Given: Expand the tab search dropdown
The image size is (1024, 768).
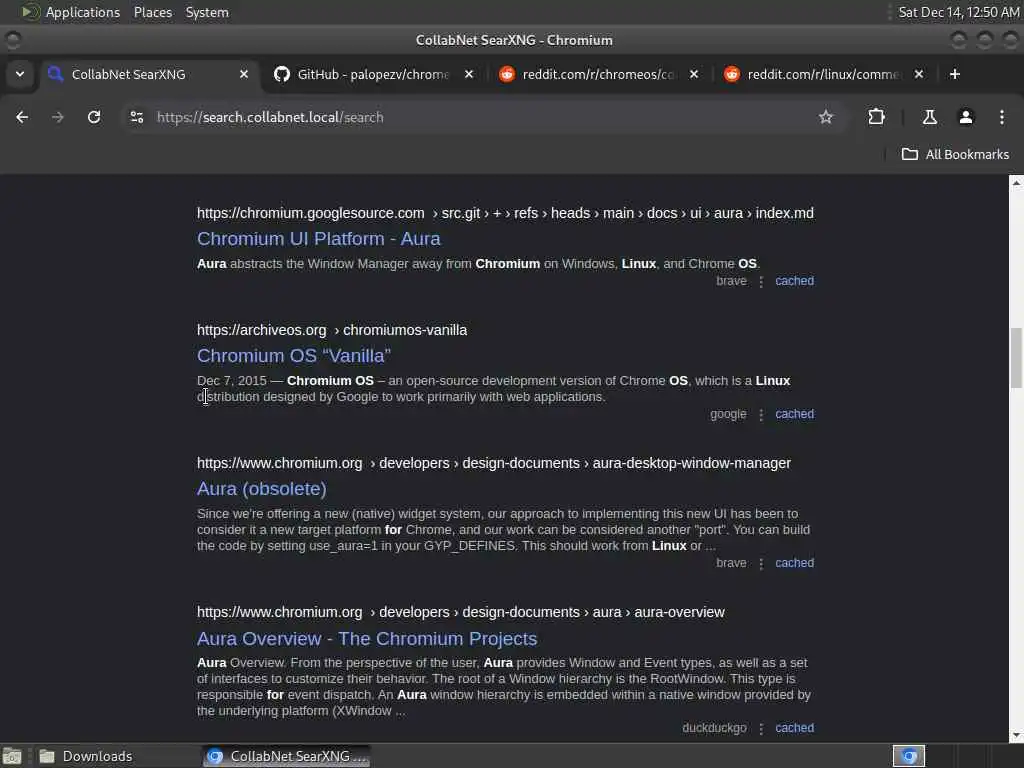Looking at the screenshot, I should pos(20,74).
